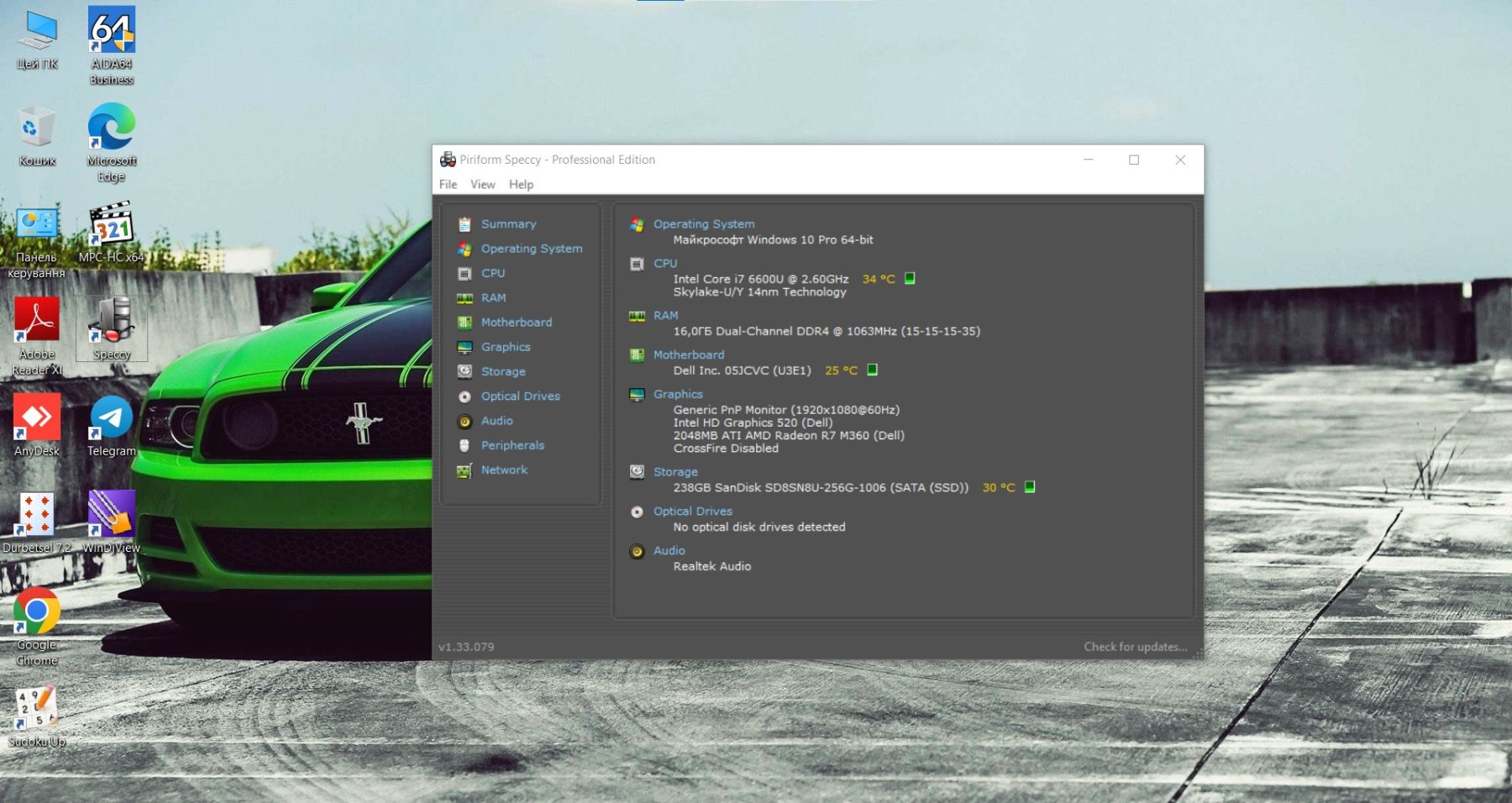1512x803 pixels.
Task: Open the Help menu
Action: 521,184
